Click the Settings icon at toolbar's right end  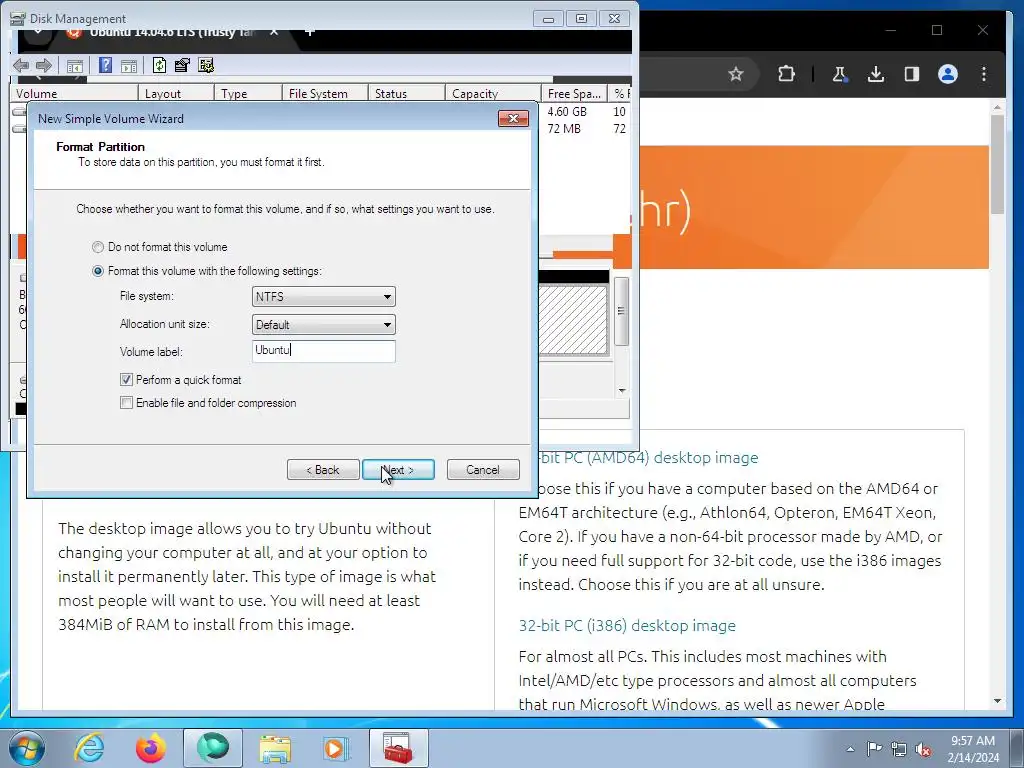click(206, 65)
